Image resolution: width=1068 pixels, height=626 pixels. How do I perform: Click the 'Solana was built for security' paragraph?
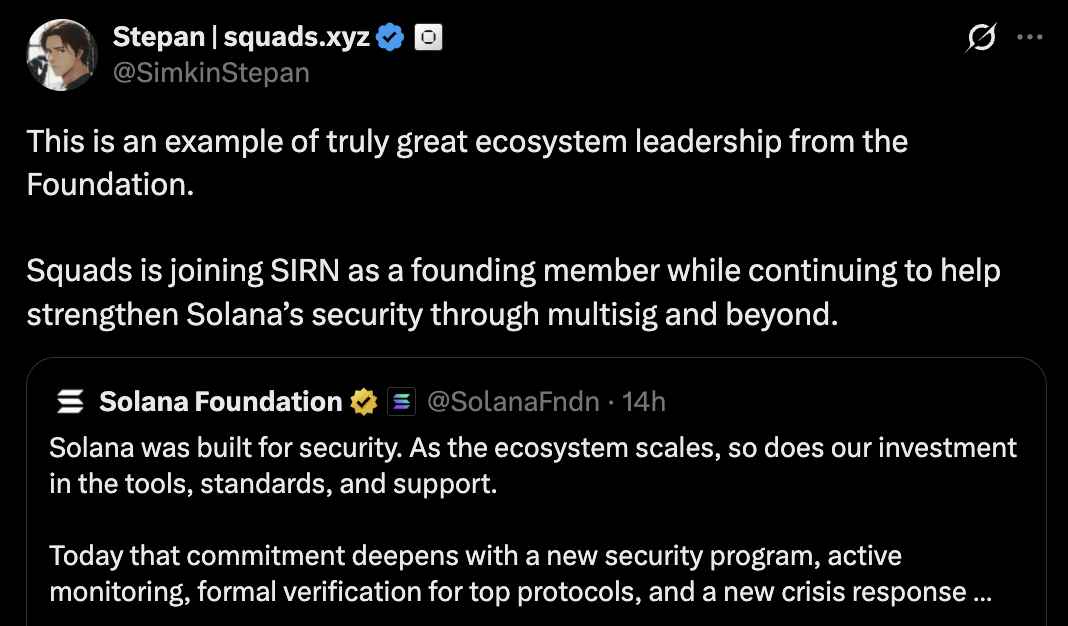point(532,447)
